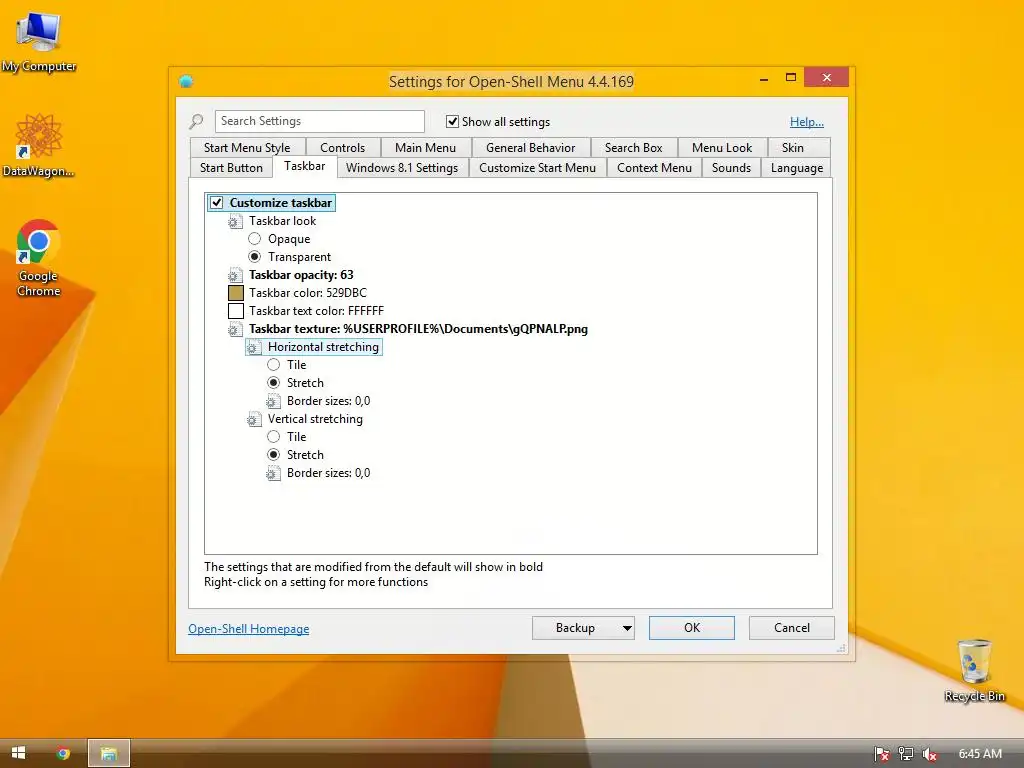Open the Recycle Bin desktop icon
The height and width of the screenshot is (768, 1024).
coord(974,669)
